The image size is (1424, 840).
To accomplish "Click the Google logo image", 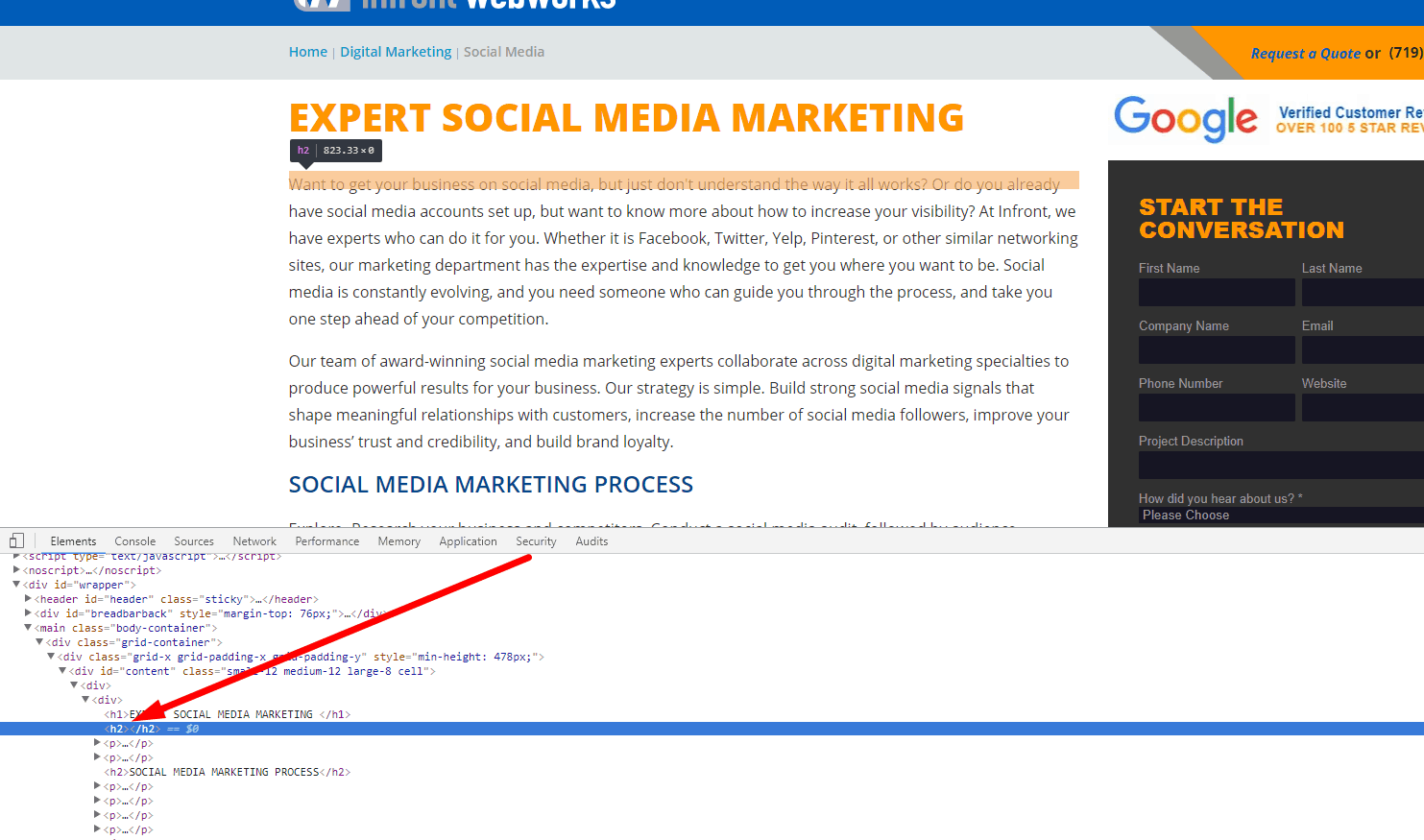I will (x=1186, y=118).
